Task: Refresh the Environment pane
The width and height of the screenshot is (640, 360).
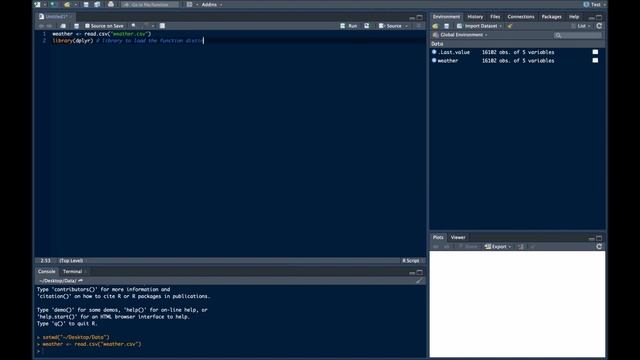Action: click(599, 26)
